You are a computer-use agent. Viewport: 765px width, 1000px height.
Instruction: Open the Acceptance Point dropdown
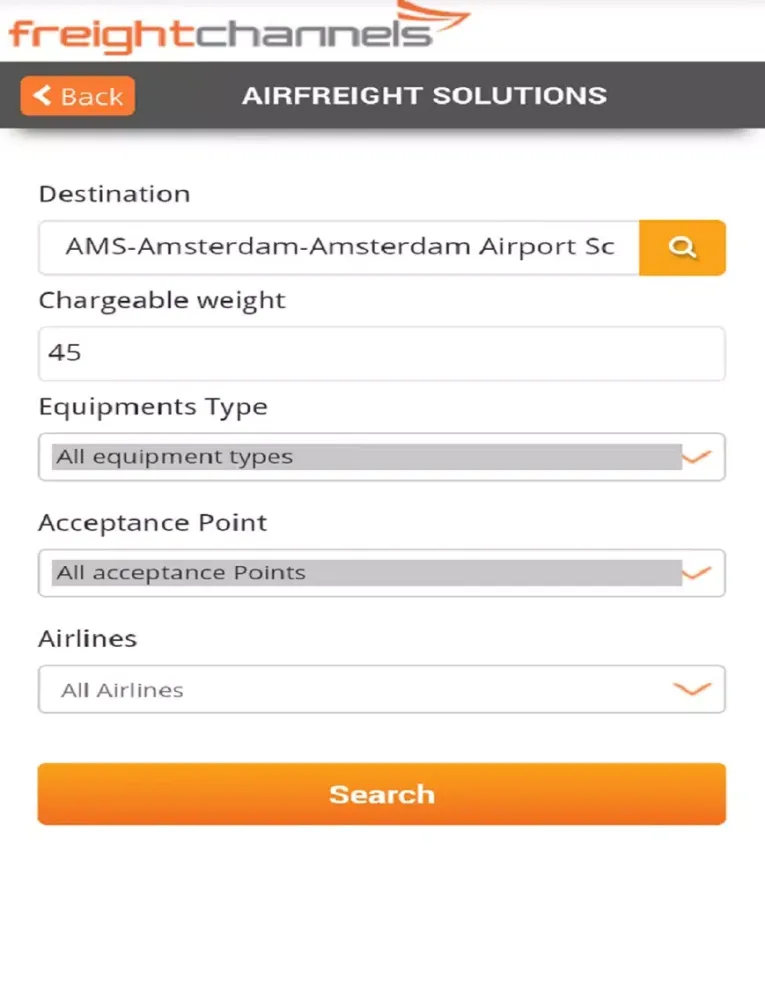click(x=382, y=573)
